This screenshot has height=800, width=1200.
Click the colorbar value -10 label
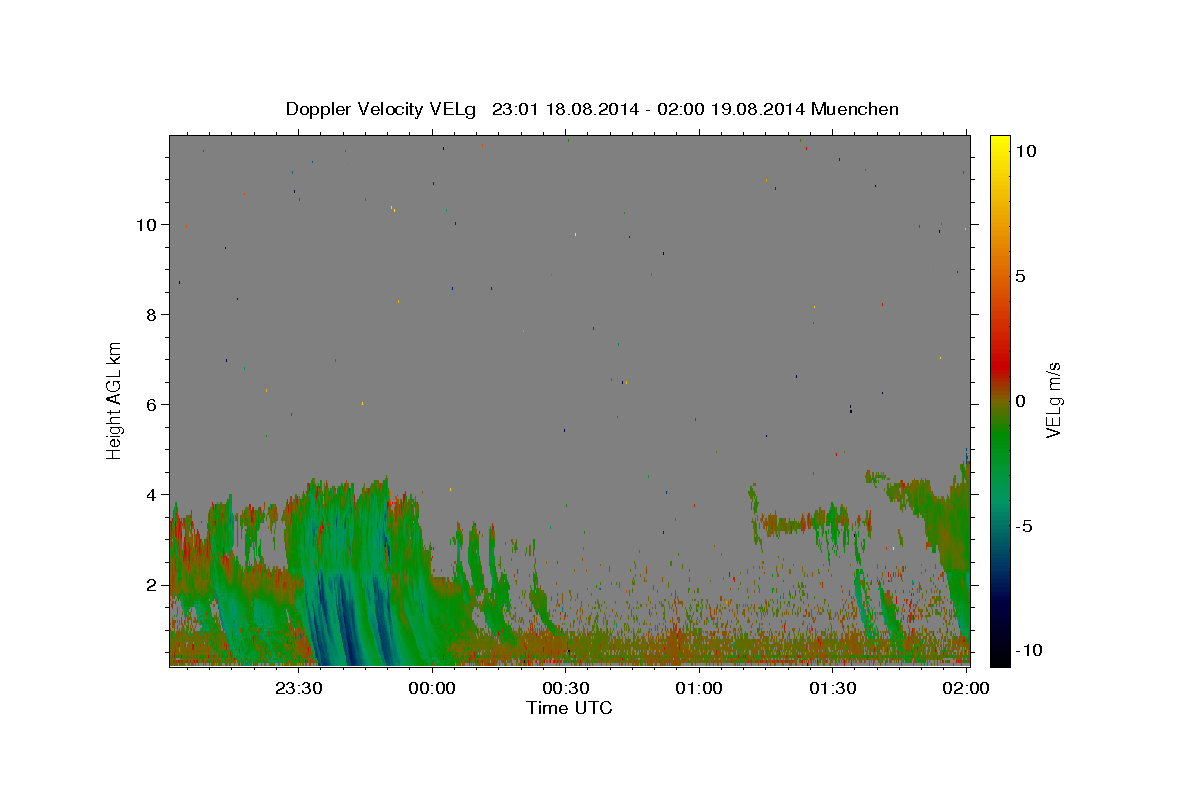click(x=1029, y=650)
